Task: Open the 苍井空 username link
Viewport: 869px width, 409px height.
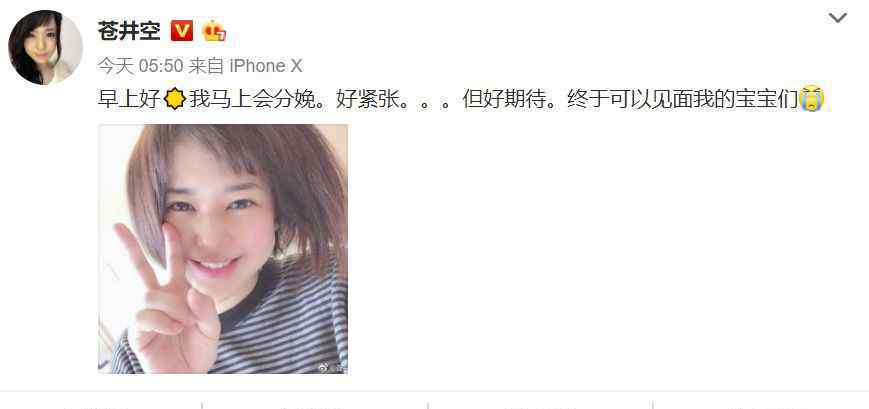Action: [129, 31]
